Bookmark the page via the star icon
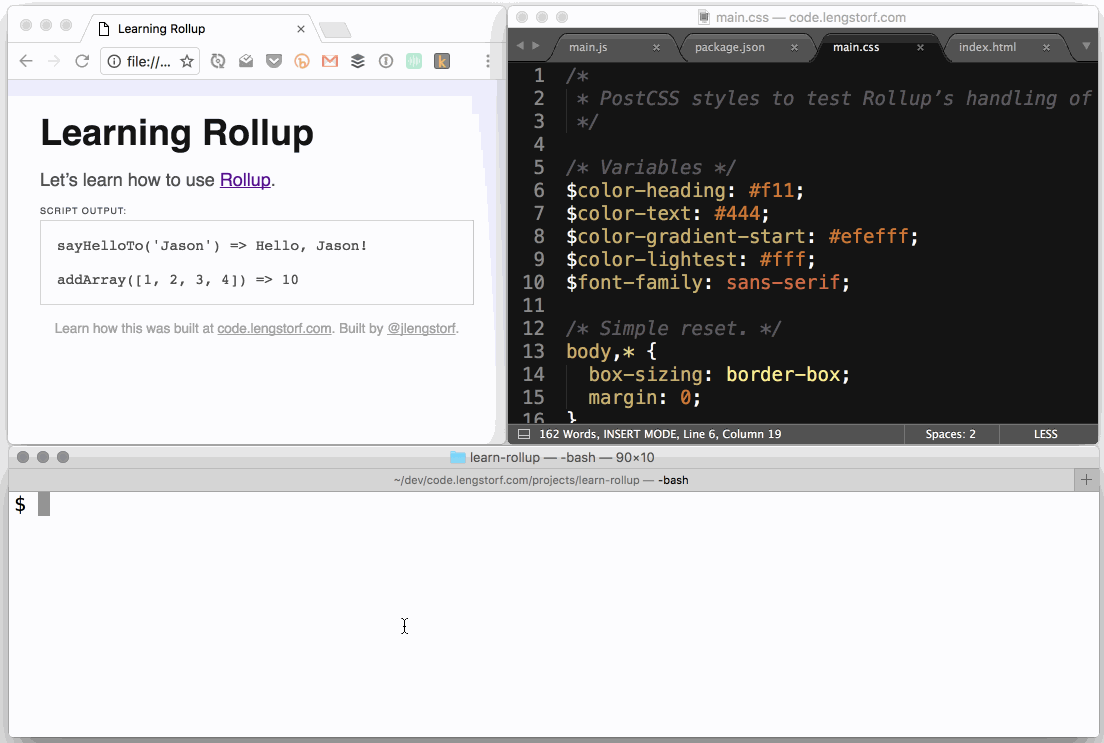Screen dimensions: 1104x743 pos(188,61)
